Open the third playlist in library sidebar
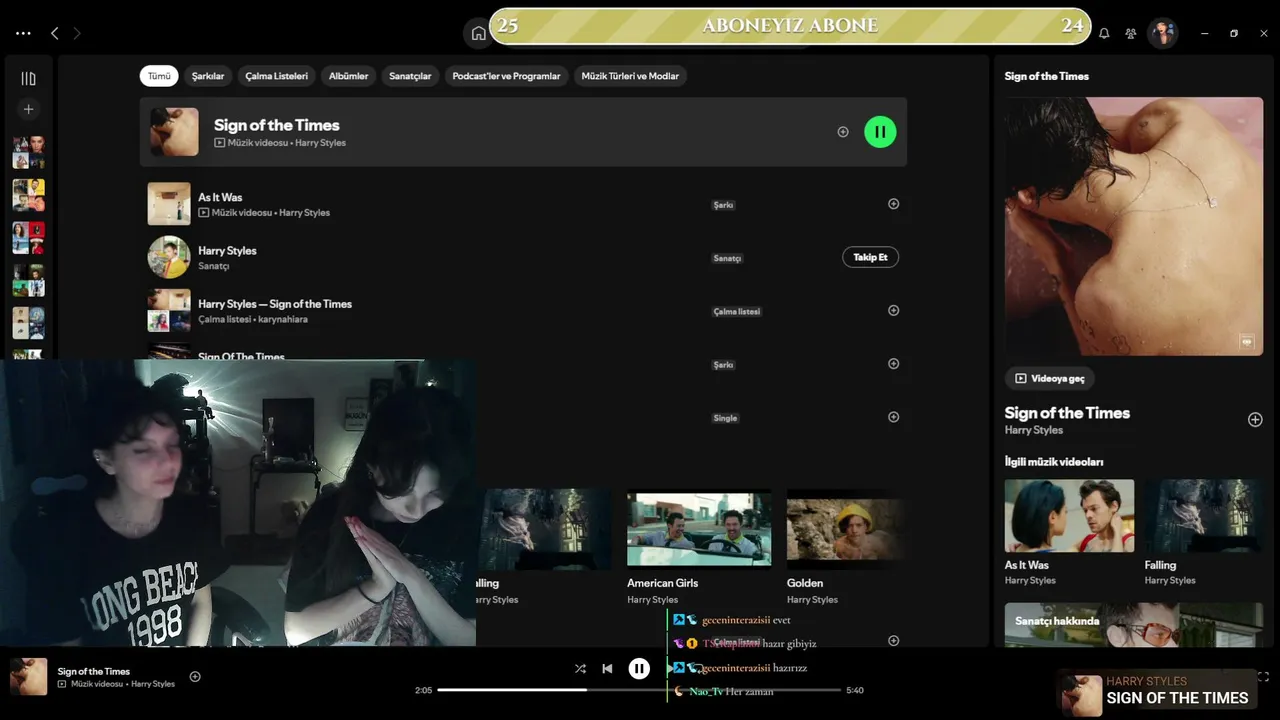The width and height of the screenshot is (1280, 720). (28, 238)
